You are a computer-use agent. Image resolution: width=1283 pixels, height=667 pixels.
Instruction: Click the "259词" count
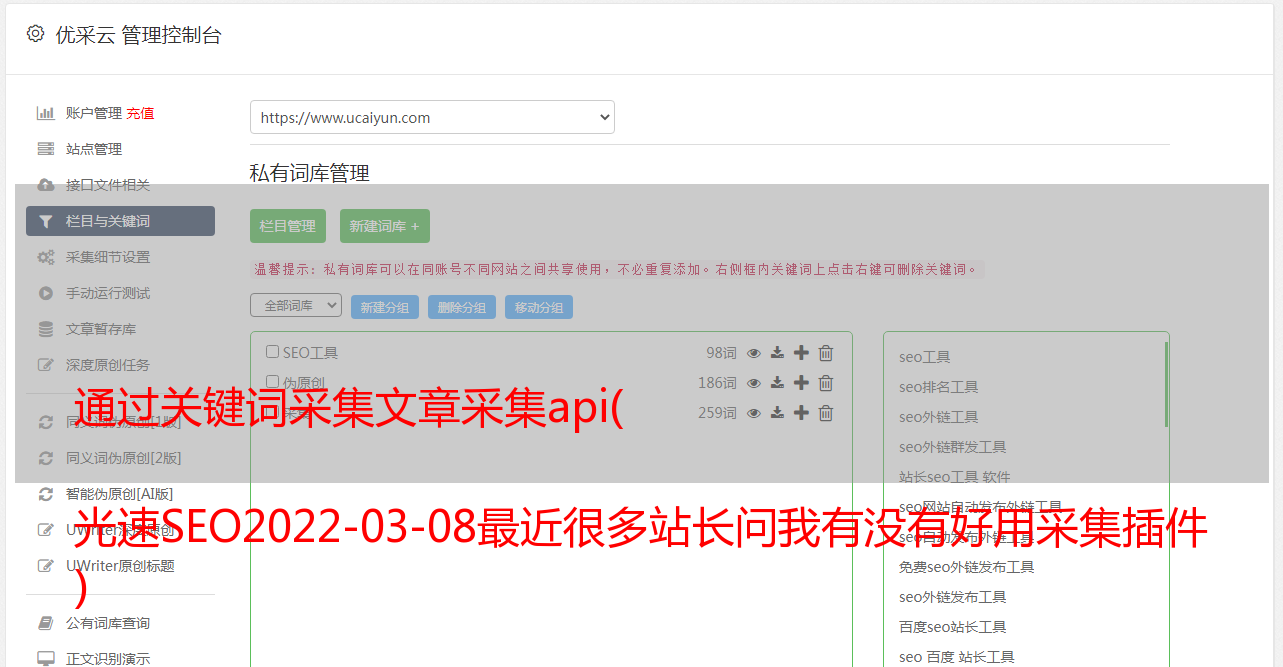pos(718,413)
